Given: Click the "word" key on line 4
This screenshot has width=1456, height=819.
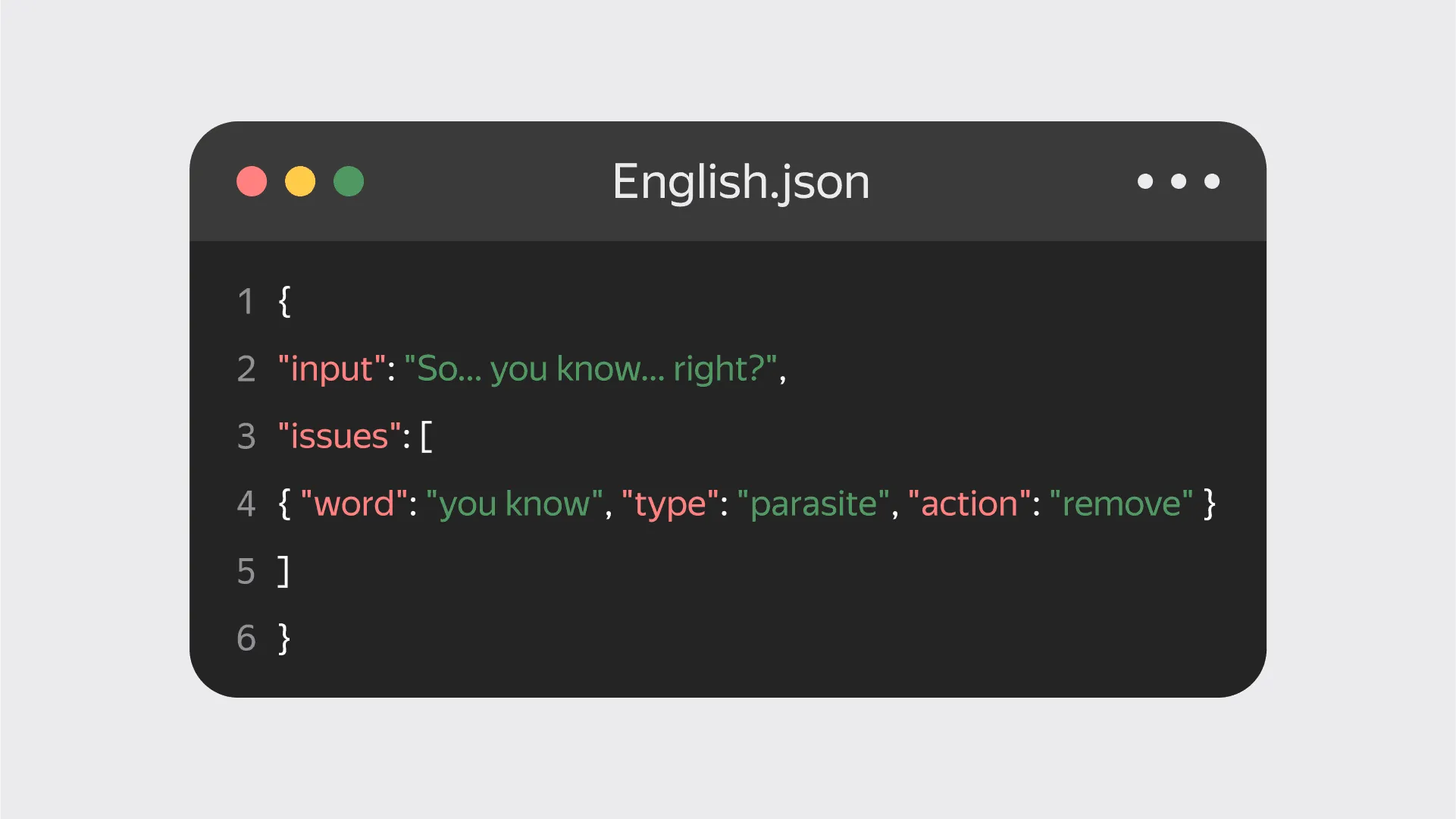Looking at the screenshot, I should coord(354,504).
